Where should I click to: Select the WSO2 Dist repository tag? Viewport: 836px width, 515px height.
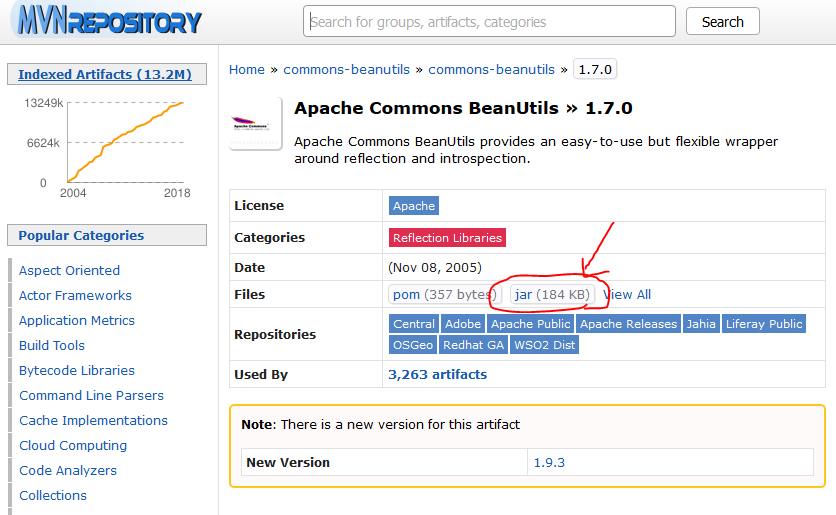[x=544, y=345]
